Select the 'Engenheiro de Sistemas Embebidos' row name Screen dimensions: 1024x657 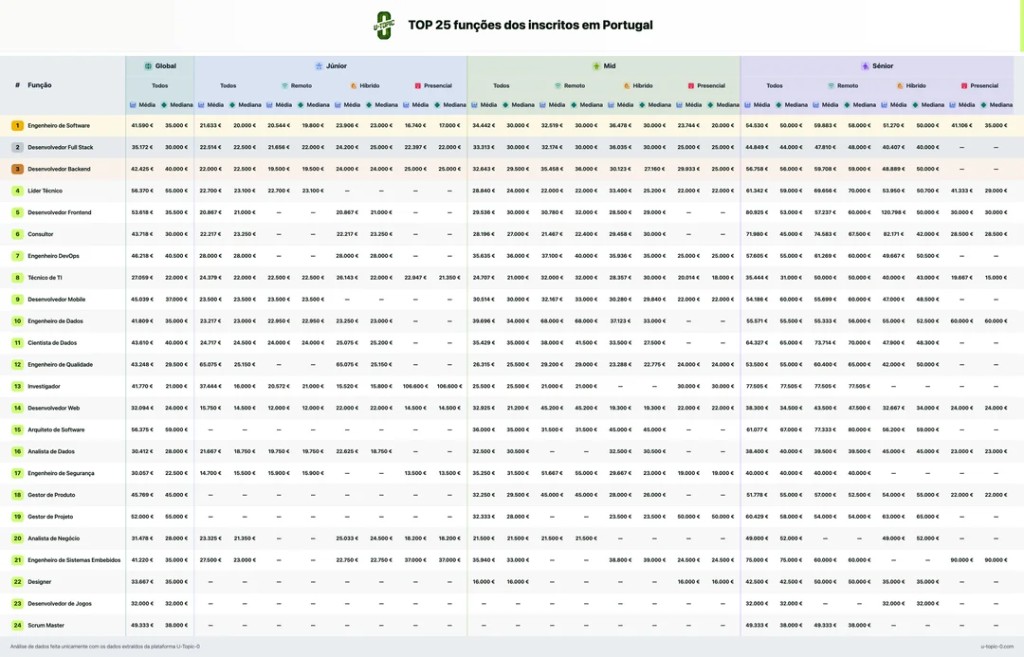74,560
